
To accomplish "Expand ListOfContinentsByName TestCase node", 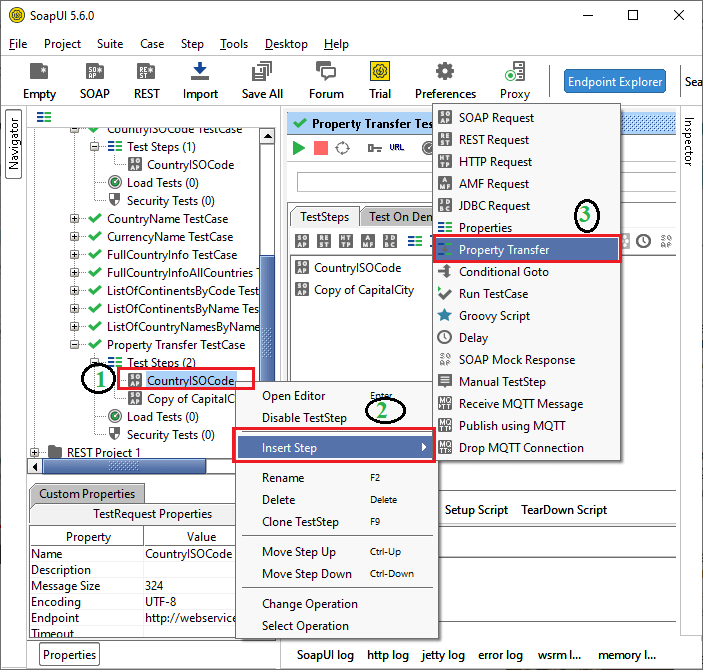I will point(74,309).
